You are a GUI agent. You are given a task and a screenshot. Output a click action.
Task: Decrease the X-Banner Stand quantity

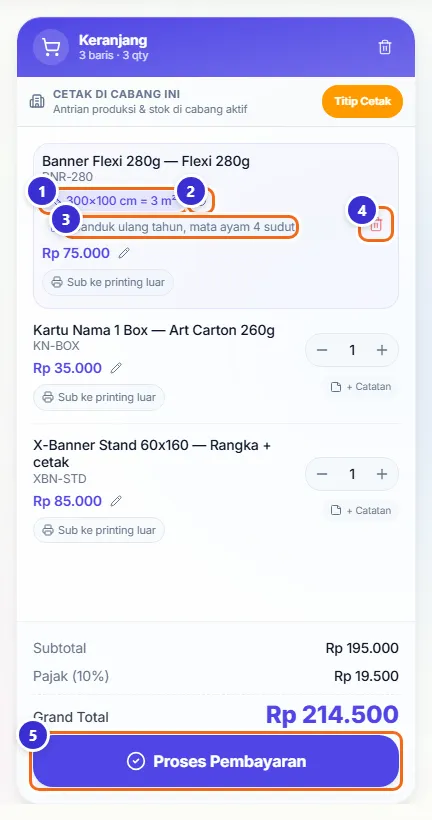click(x=322, y=474)
